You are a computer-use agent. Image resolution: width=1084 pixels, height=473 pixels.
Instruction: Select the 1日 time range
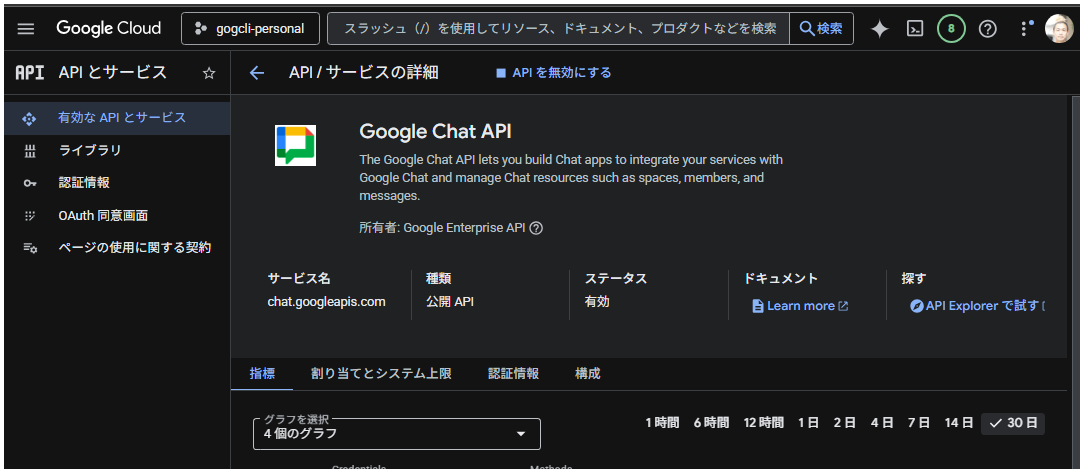pos(808,423)
